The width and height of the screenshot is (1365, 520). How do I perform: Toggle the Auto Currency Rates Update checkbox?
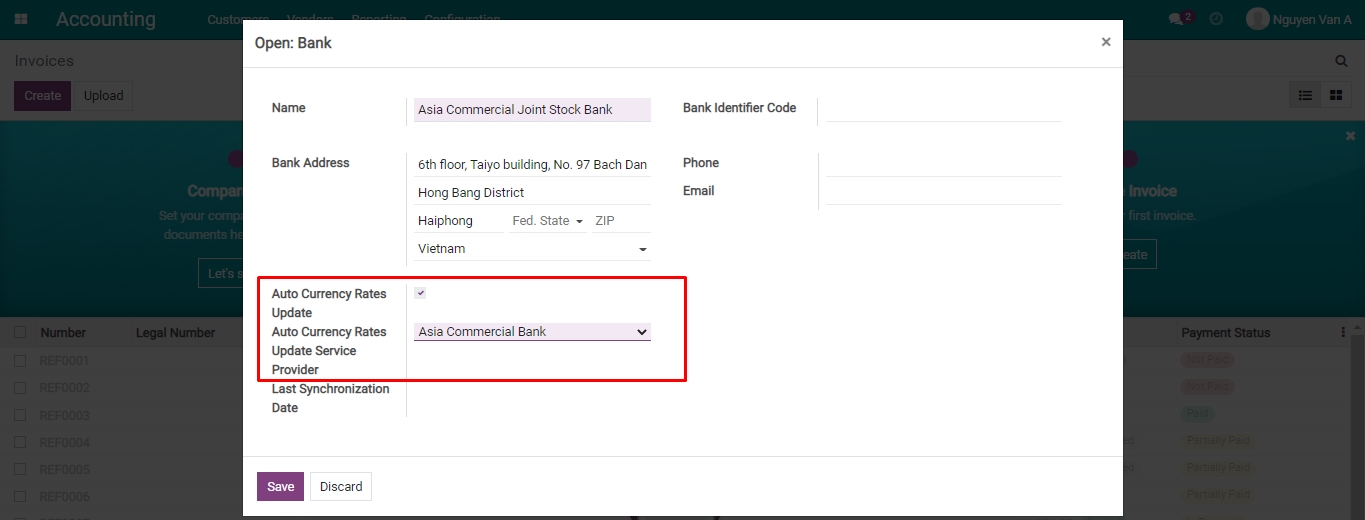click(x=420, y=293)
